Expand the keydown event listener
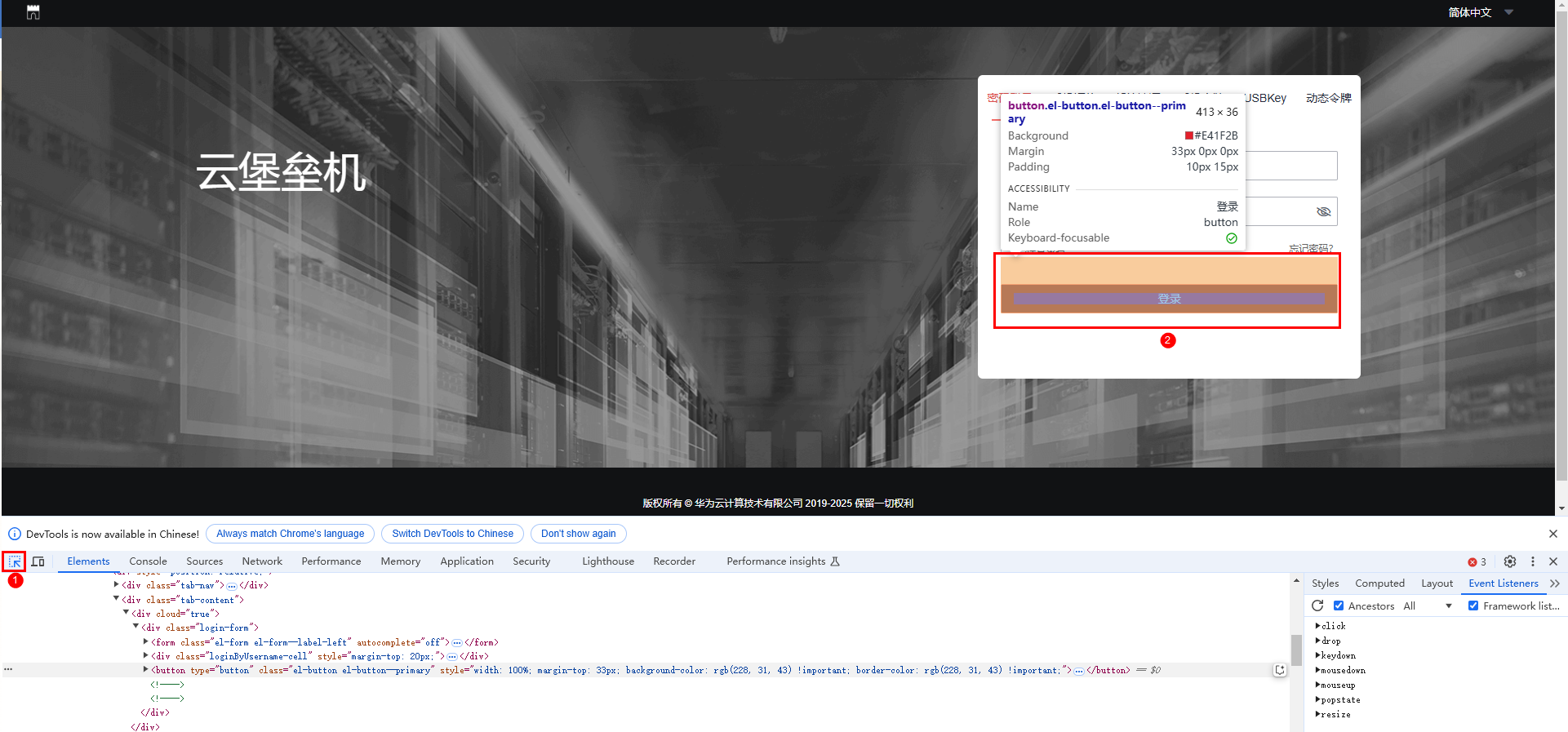The height and width of the screenshot is (732, 1568). (x=1317, y=655)
